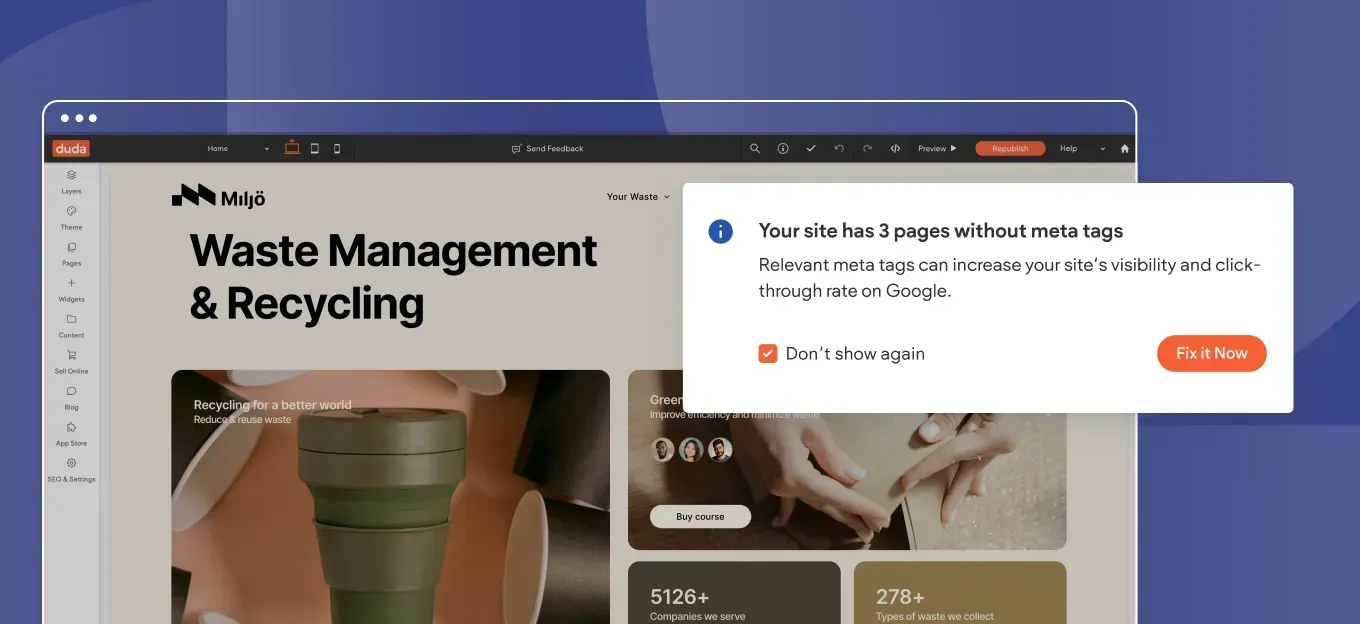Open the Sell Online panel
1360x624 pixels.
click(71, 361)
